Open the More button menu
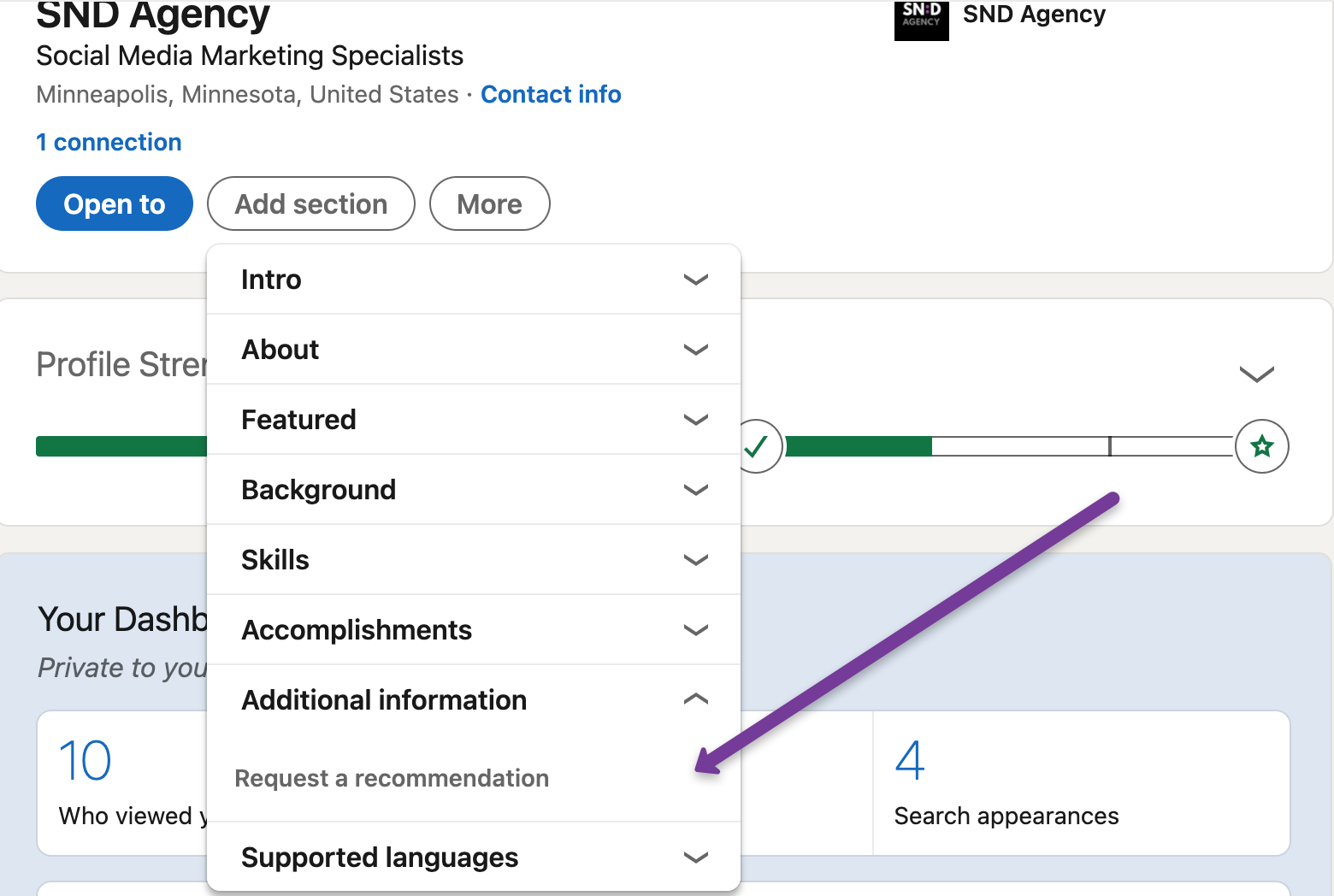Image resolution: width=1334 pixels, height=896 pixels. point(489,204)
